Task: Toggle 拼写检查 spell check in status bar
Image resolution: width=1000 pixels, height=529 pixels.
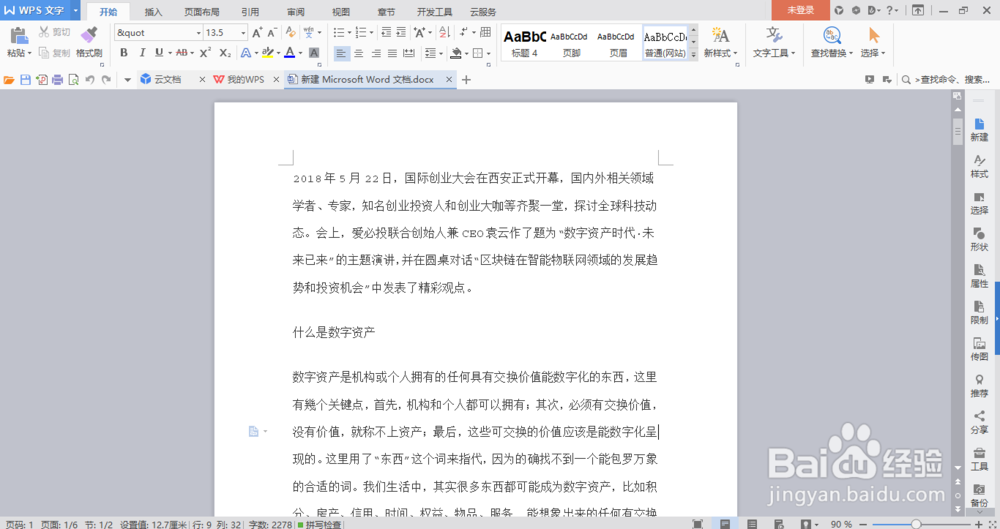Action: coord(320,524)
